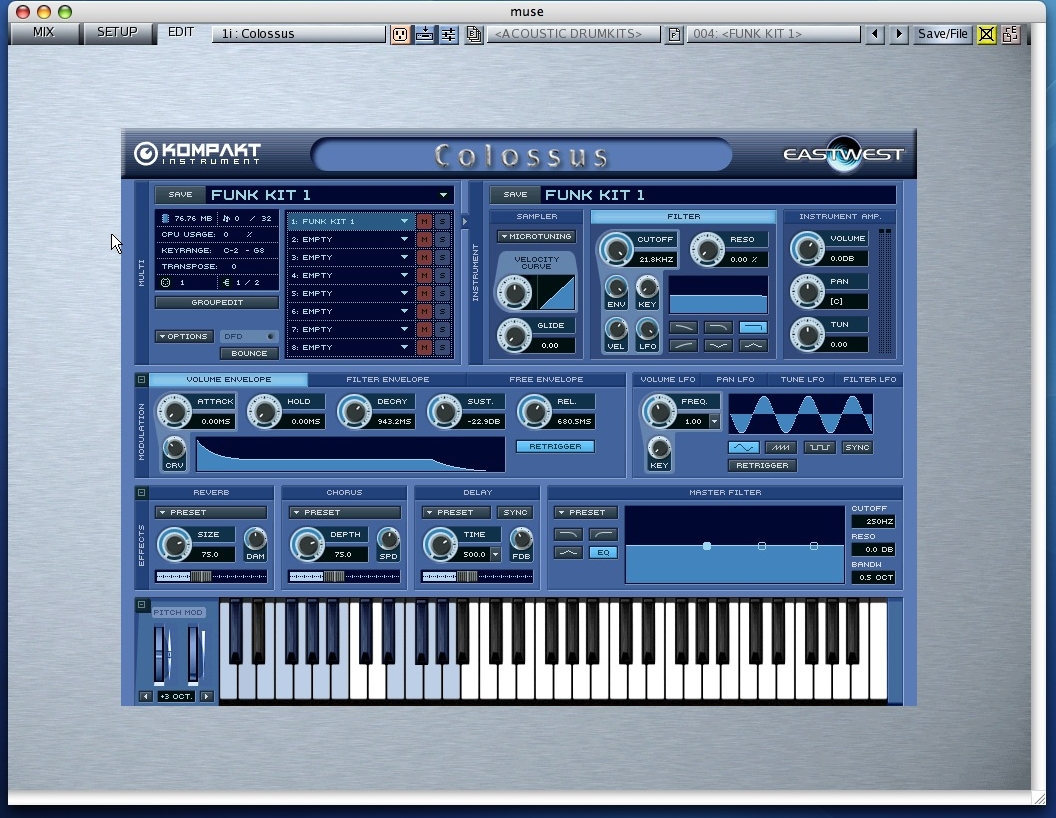Click the preset page icon beside FUNK KIT field

(674, 34)
